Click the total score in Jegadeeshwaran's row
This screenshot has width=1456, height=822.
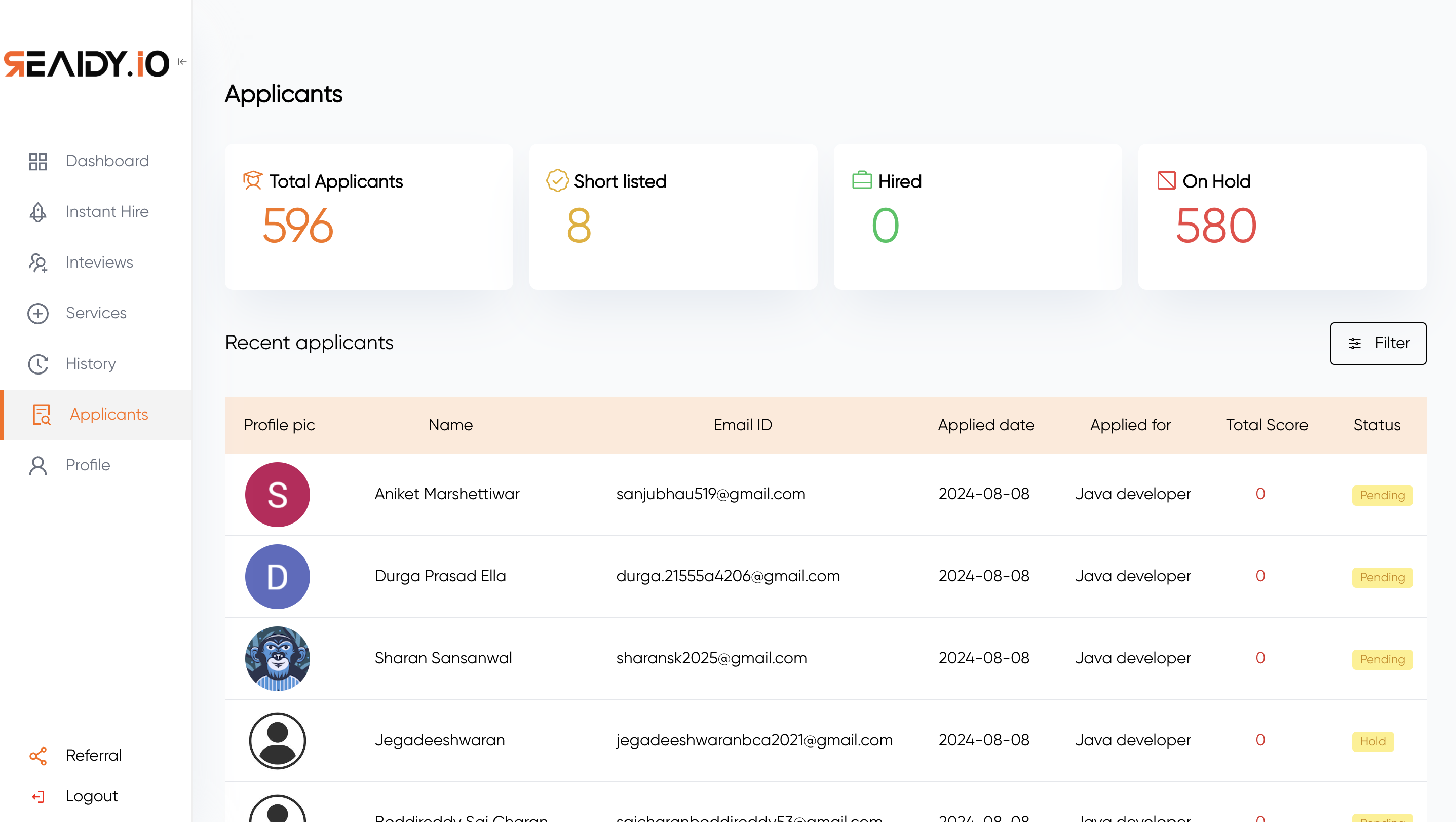(x=1260, y=740)
